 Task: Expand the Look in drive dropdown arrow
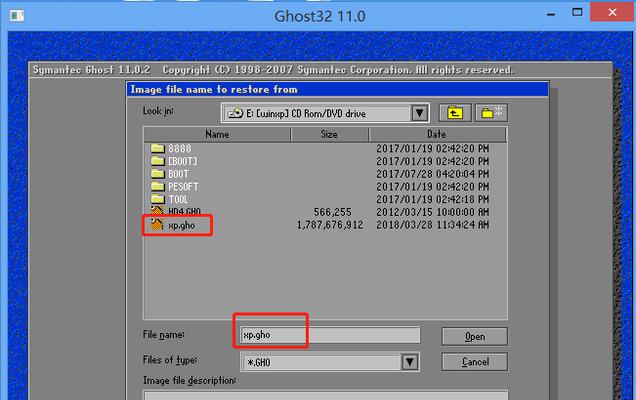pos(419,113)
